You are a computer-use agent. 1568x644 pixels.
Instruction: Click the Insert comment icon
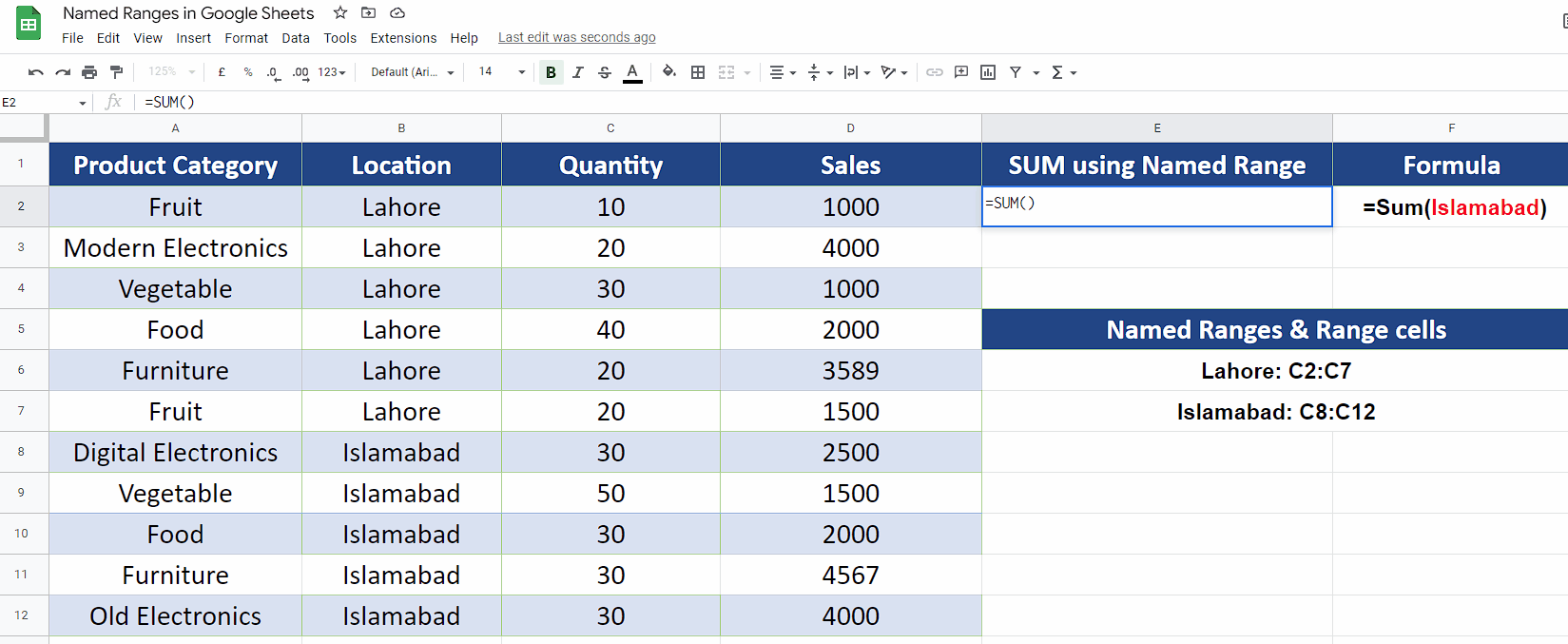pyautogui.click(x=961, y=72)
